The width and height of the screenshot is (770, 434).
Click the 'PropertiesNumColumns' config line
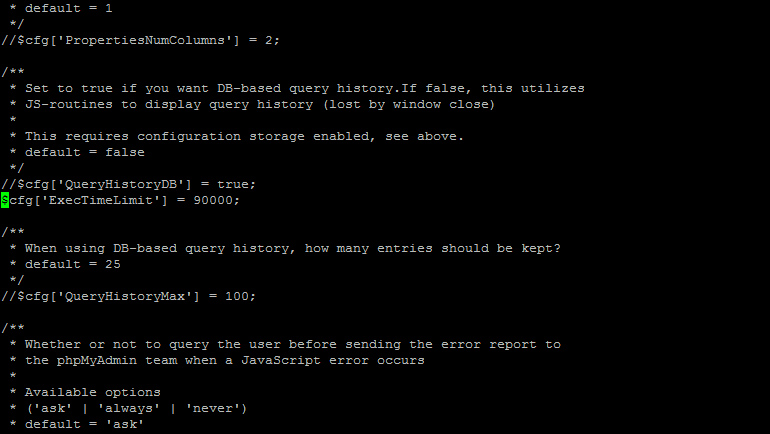(140, 40)
